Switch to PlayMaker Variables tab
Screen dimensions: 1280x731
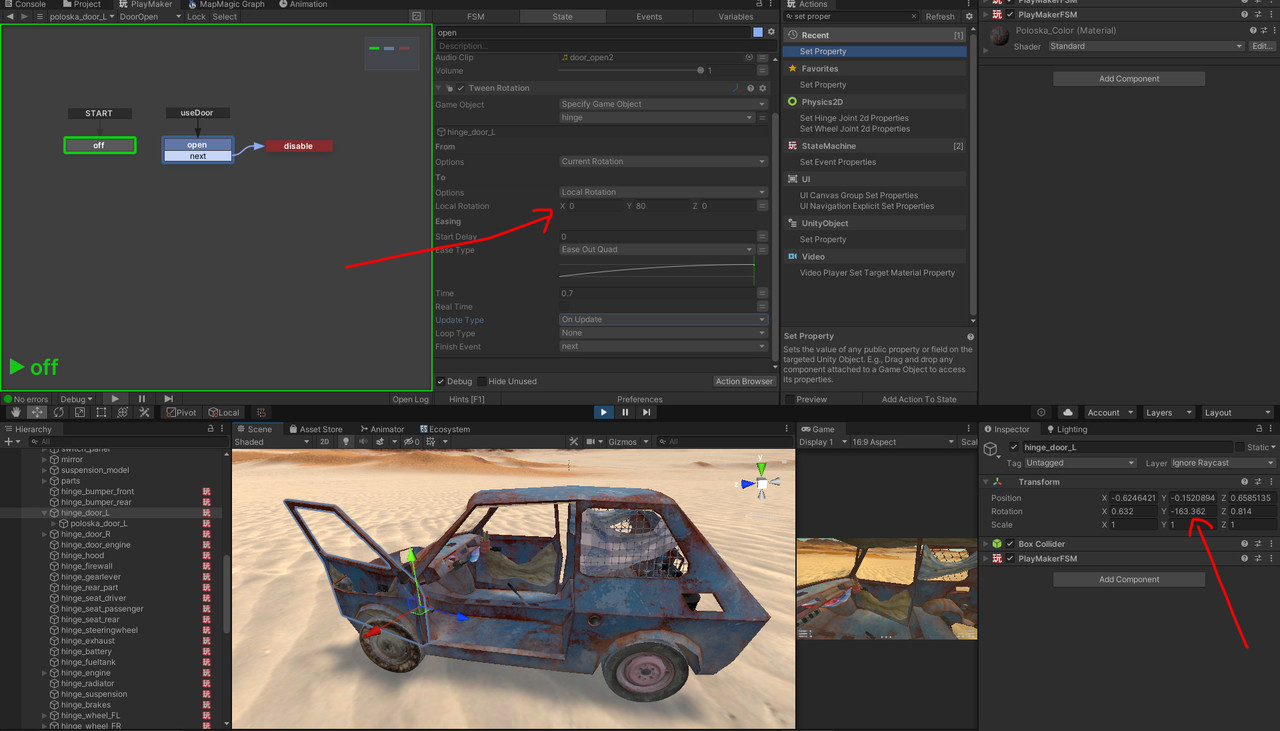coord(736,17)
